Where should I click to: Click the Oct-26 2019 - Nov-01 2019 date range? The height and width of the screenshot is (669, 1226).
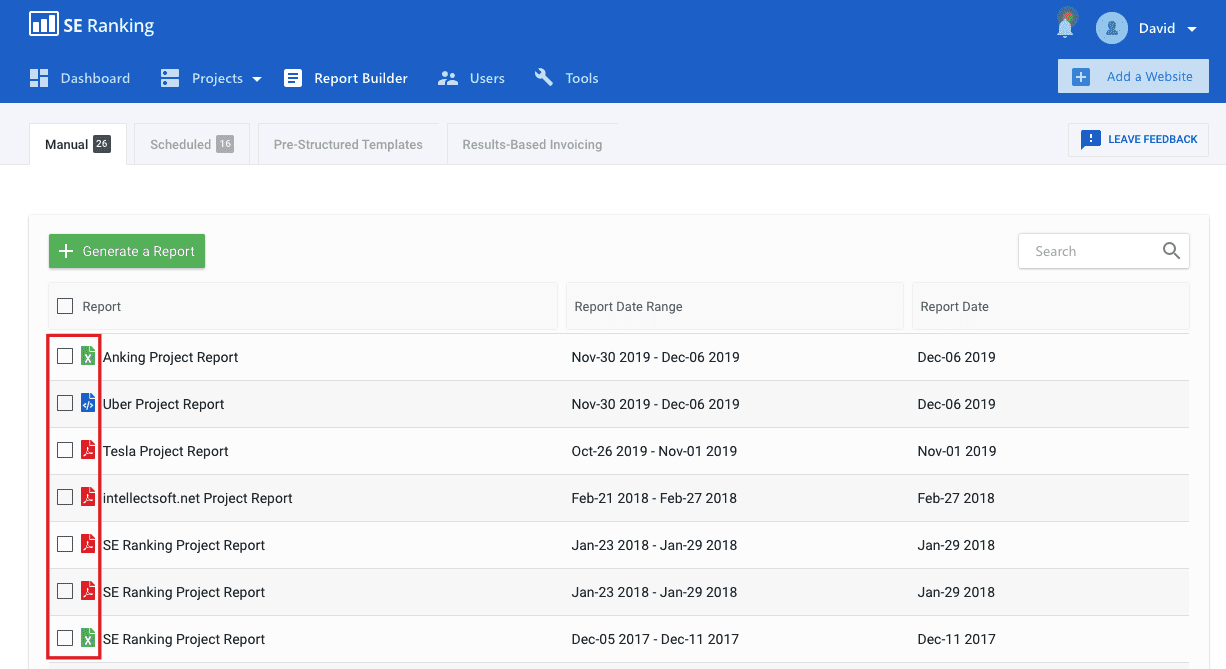[x=654, y=451]
